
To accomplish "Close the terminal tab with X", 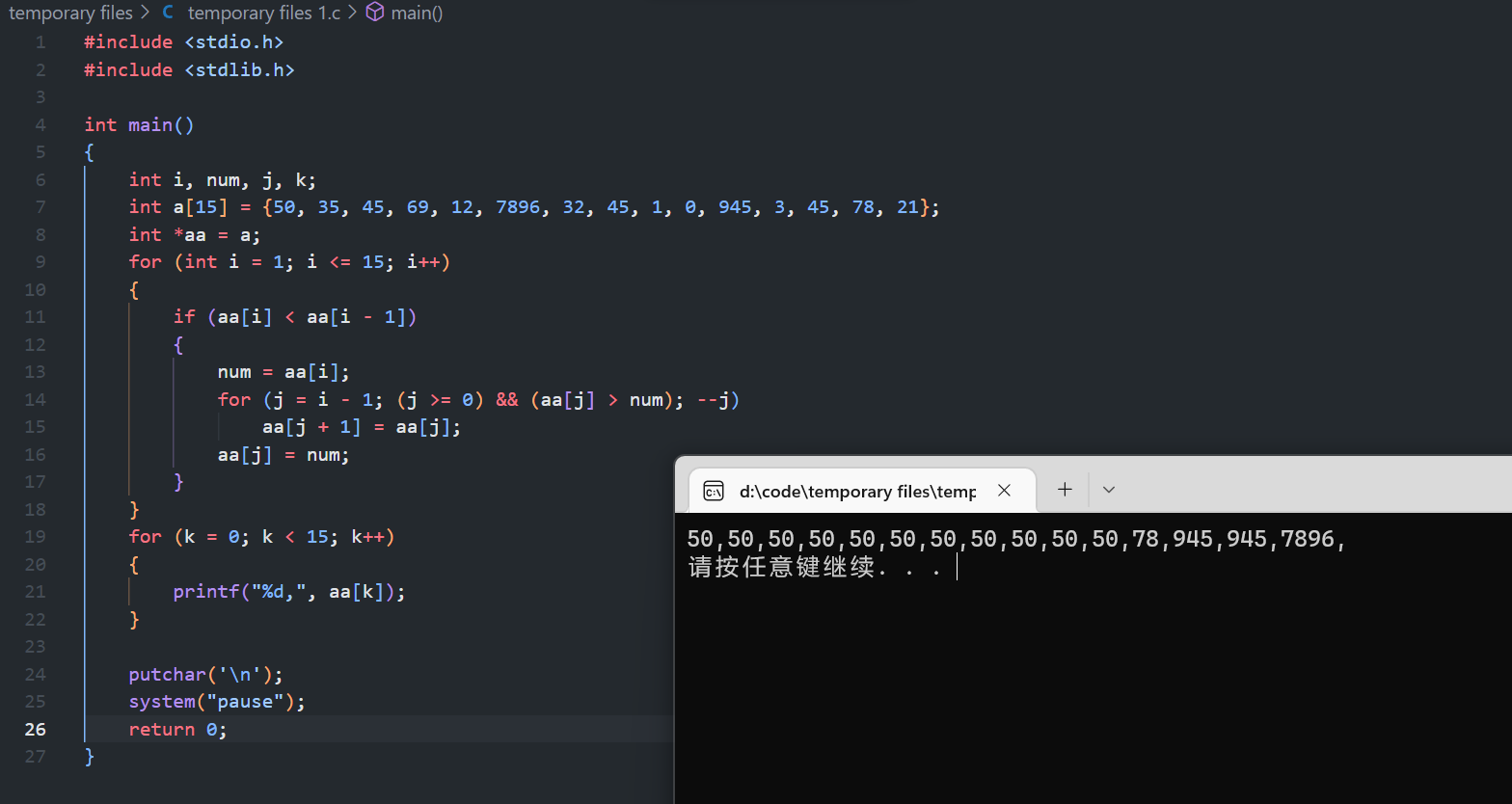I will coord(1004,491).
